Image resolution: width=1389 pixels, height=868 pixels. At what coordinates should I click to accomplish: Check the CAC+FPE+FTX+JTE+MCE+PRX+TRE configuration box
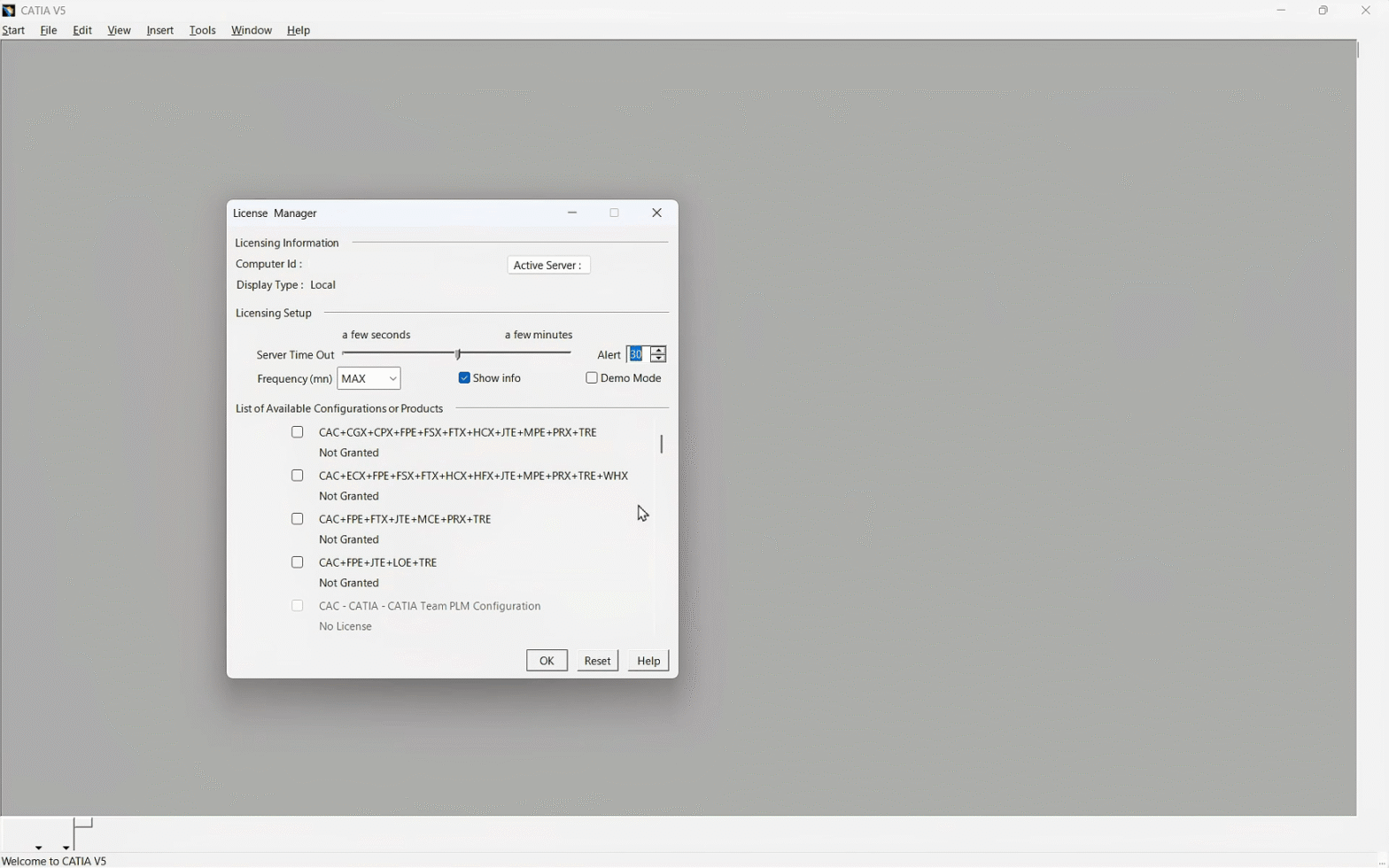click(298, 519)
